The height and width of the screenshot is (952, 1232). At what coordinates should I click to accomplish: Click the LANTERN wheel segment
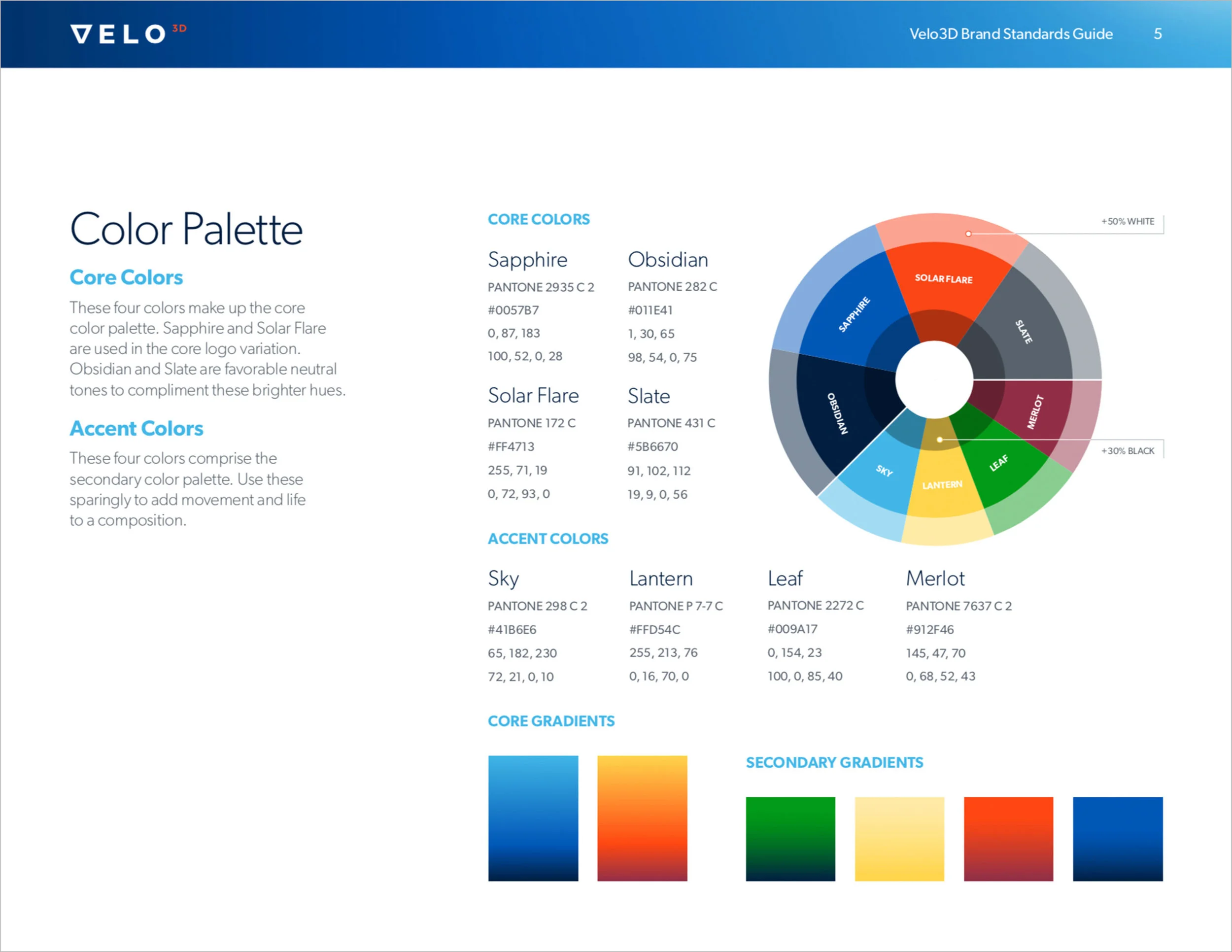click(x=942, y=485)
